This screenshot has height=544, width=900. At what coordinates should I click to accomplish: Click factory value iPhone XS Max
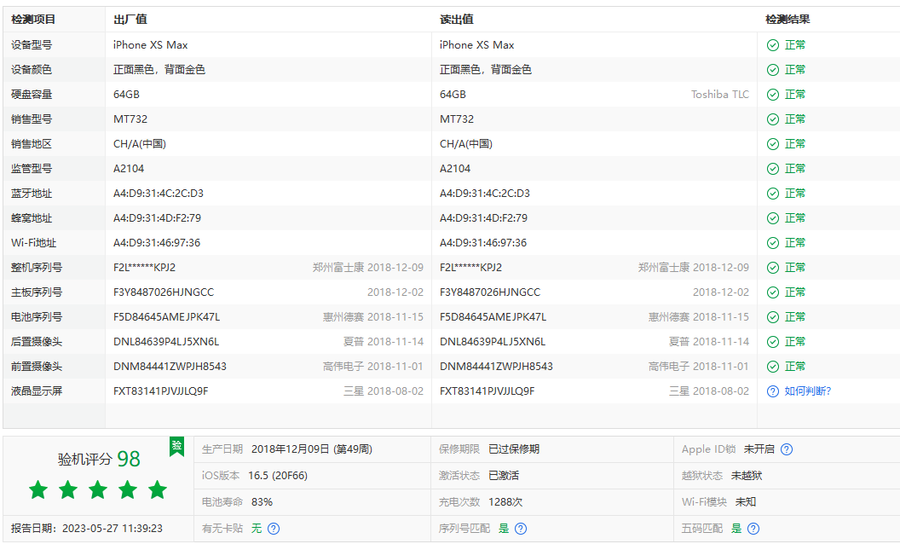(150, 45)
